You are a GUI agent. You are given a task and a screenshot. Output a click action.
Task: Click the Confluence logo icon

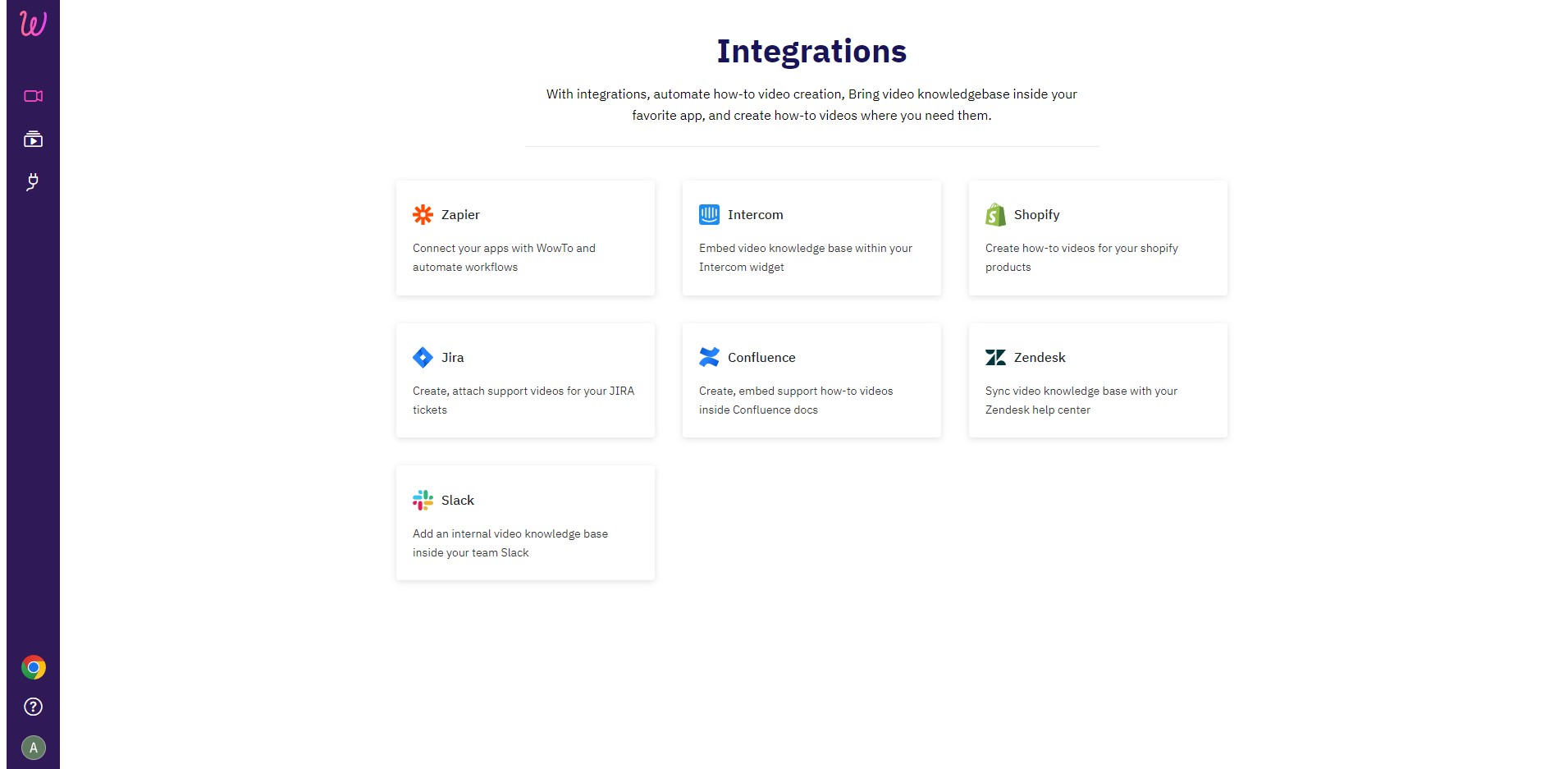pos(709,357)
